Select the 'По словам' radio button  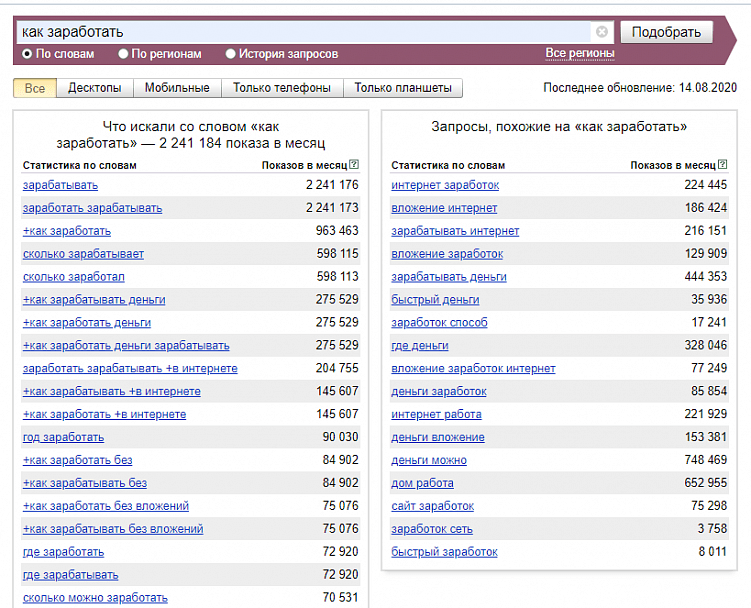click(27, 54)
